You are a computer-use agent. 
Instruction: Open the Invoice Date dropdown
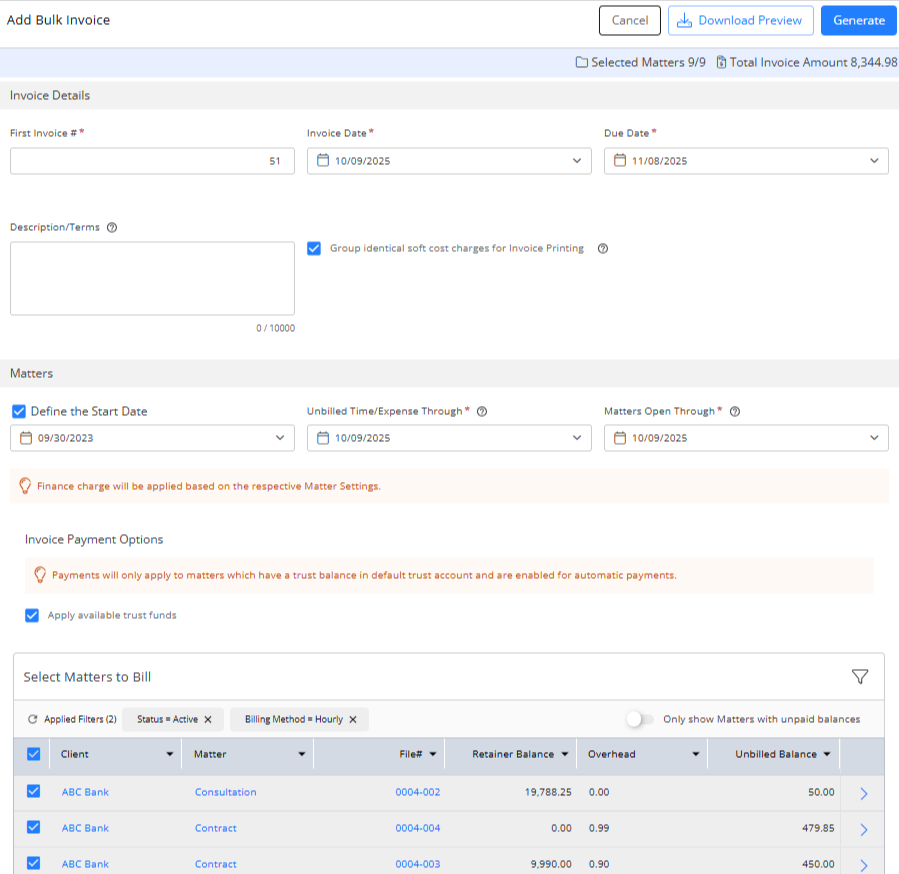(x=576, y=161)
